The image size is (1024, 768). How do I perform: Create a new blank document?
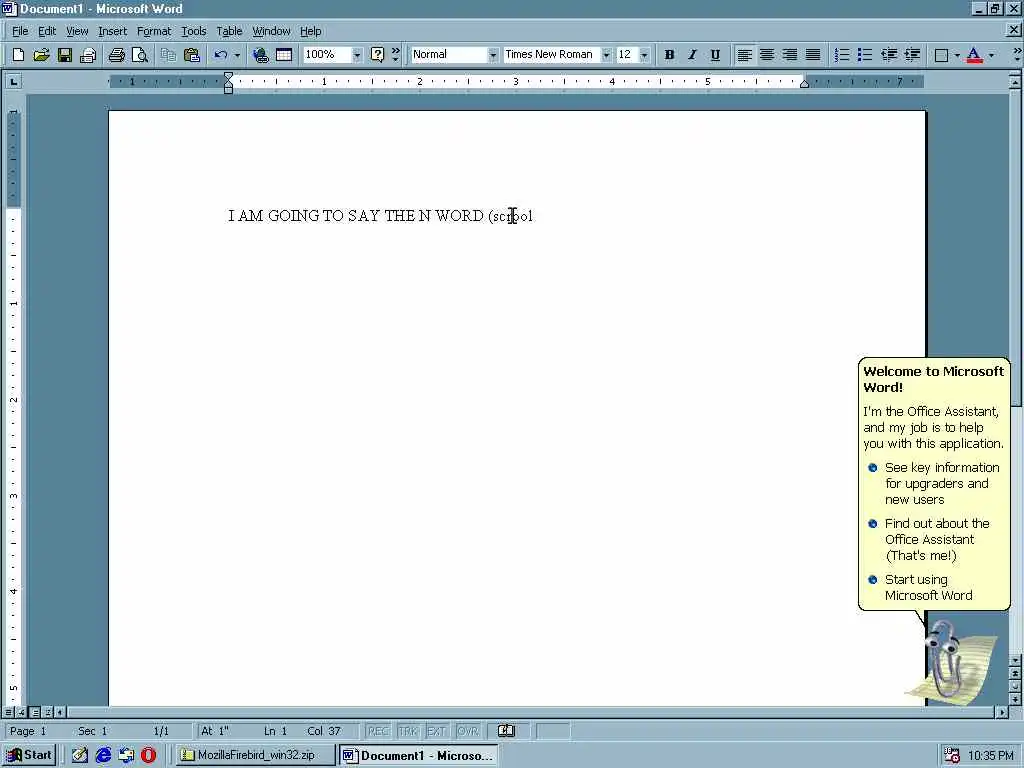pyautogui.click(x=18, y=55)
